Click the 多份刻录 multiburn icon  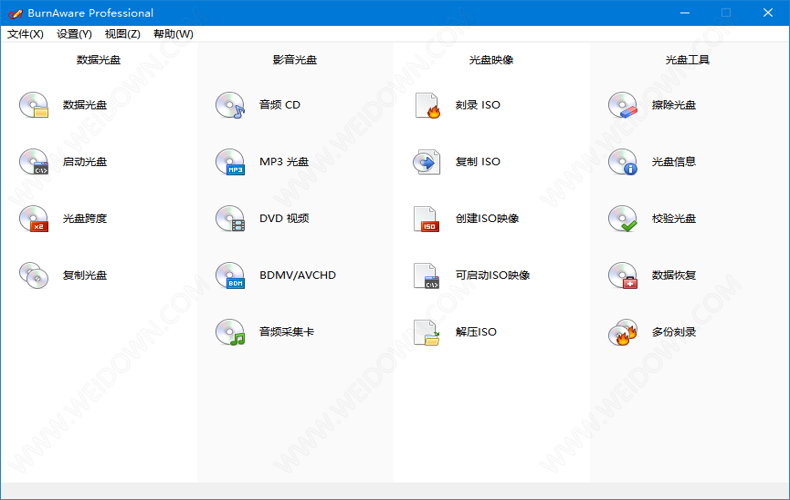(623, 332)
